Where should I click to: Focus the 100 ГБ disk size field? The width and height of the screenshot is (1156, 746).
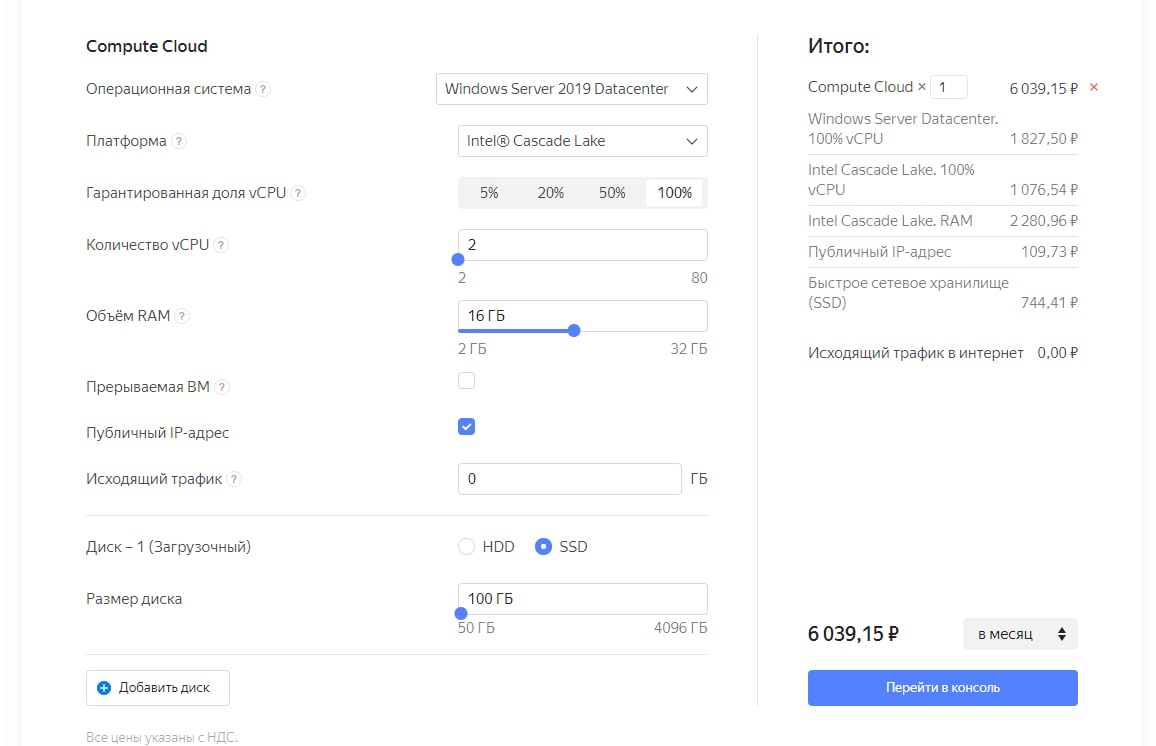(582, 599)
